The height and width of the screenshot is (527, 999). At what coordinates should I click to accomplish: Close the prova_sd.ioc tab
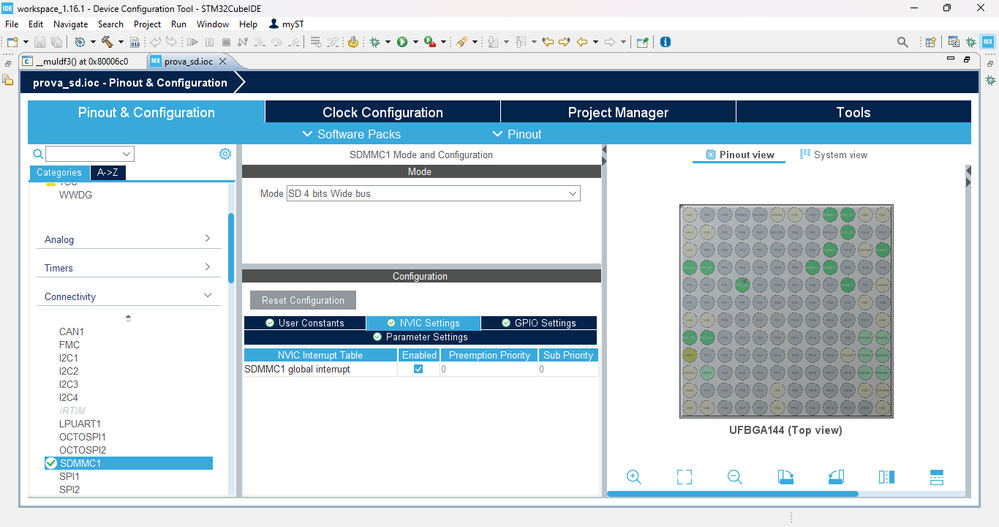click(222, 61)
